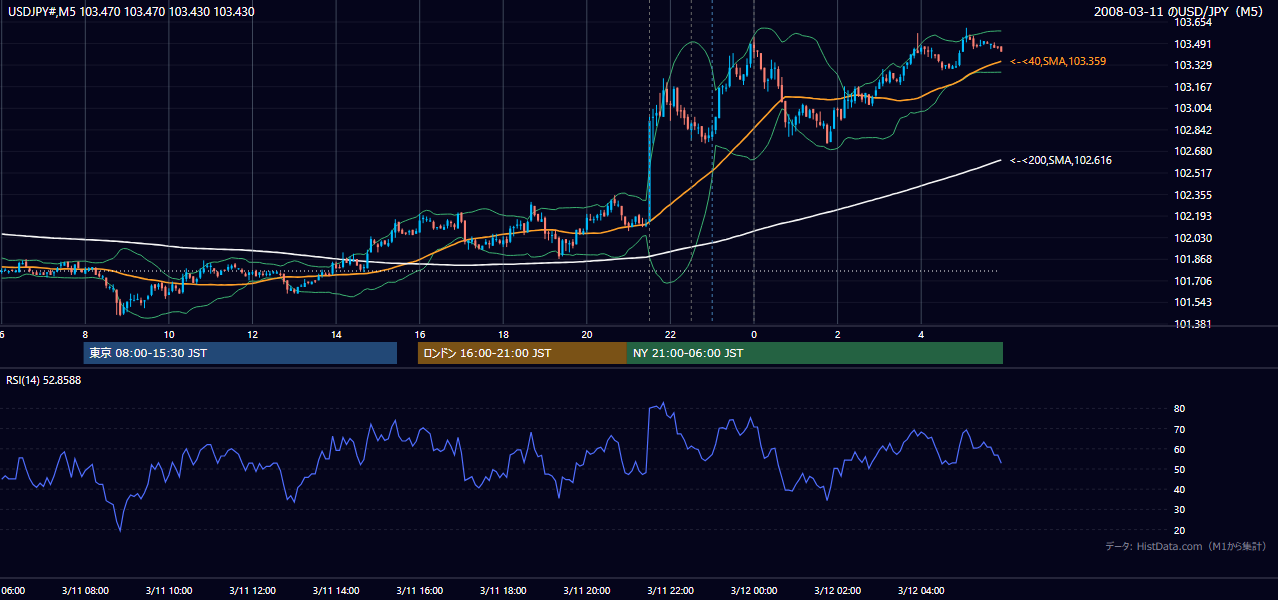
Task: Click the 3/12 04:00 date axis label
Action: point(921,591)
